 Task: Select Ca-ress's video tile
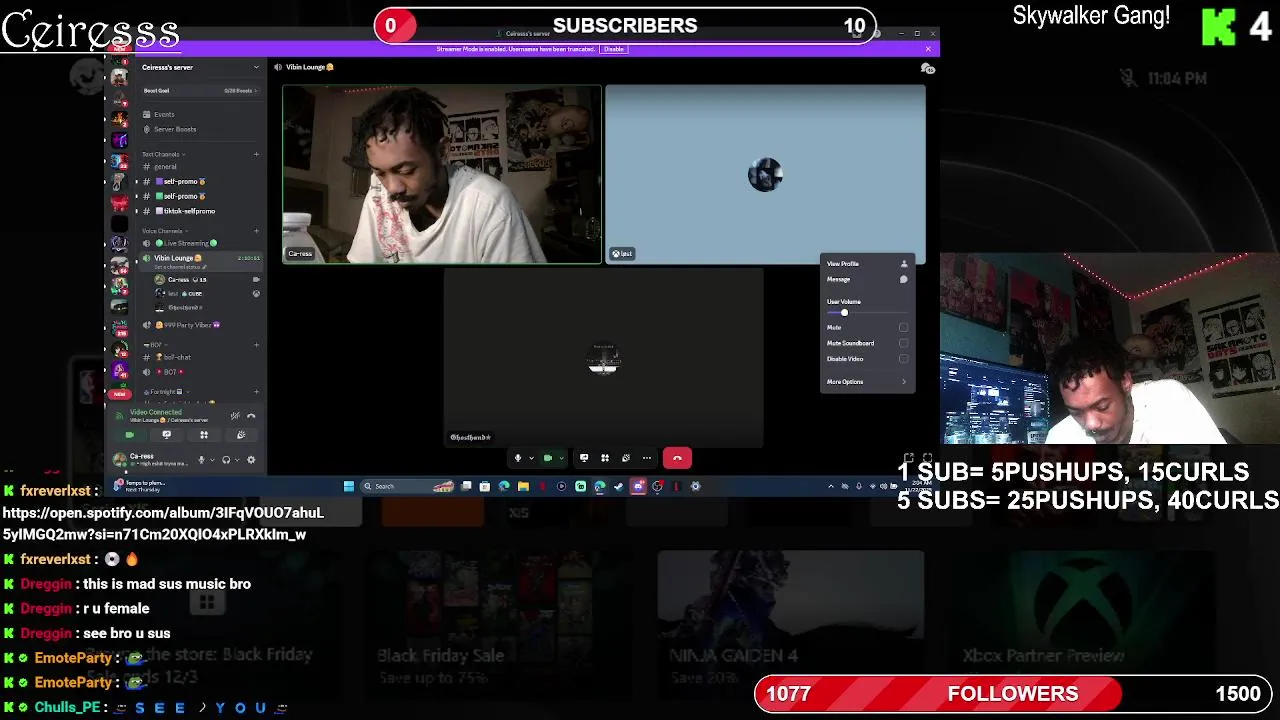click(x=442, y=175)
